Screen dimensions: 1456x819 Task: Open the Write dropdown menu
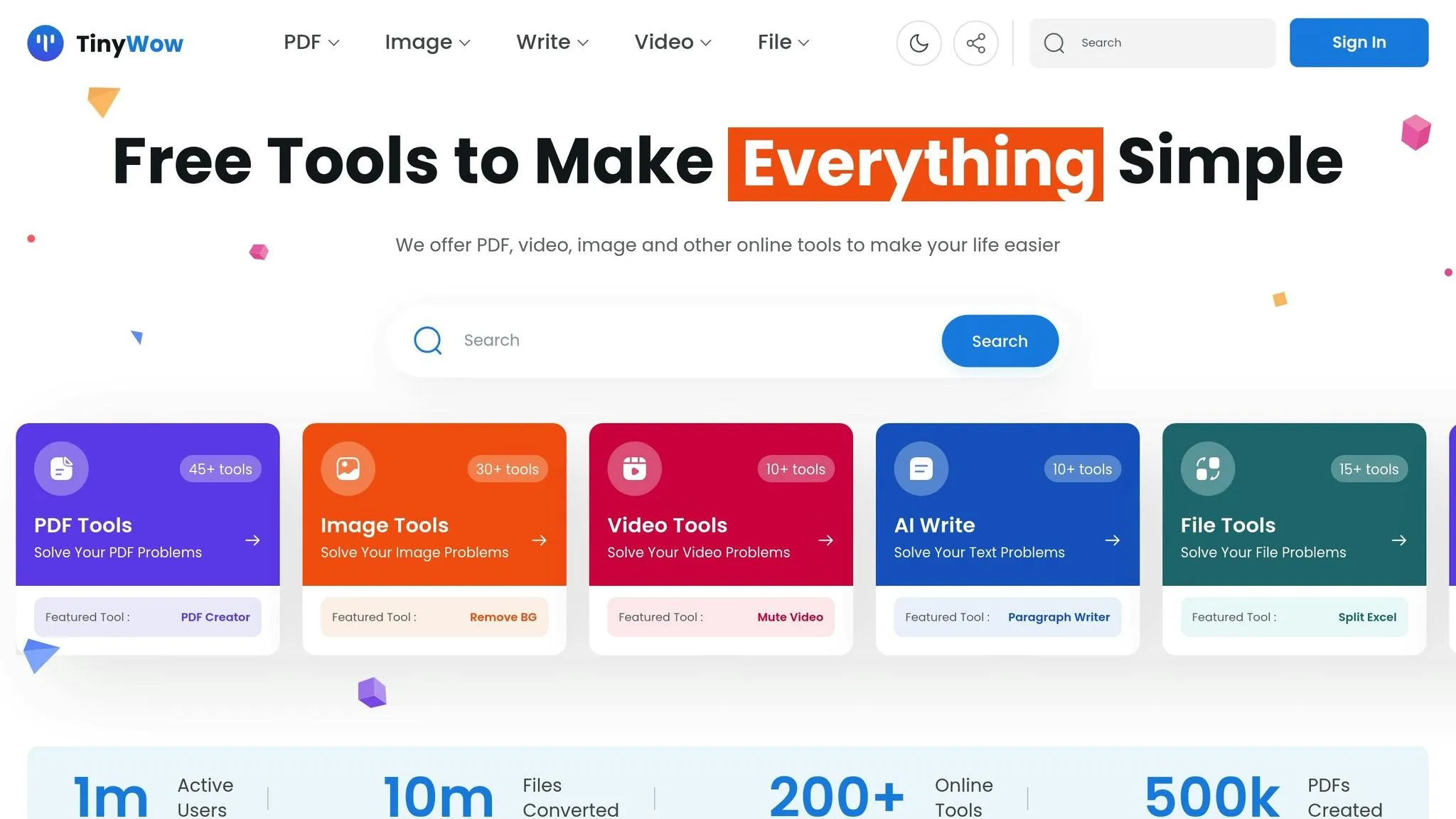click(x=552, y=42)
